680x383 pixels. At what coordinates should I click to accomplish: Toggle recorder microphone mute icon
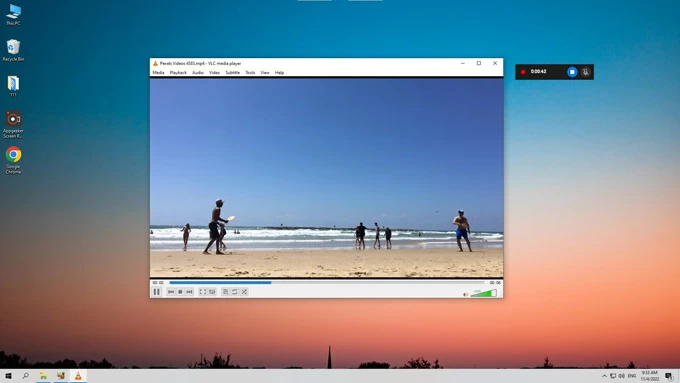[x=585, y=72]
